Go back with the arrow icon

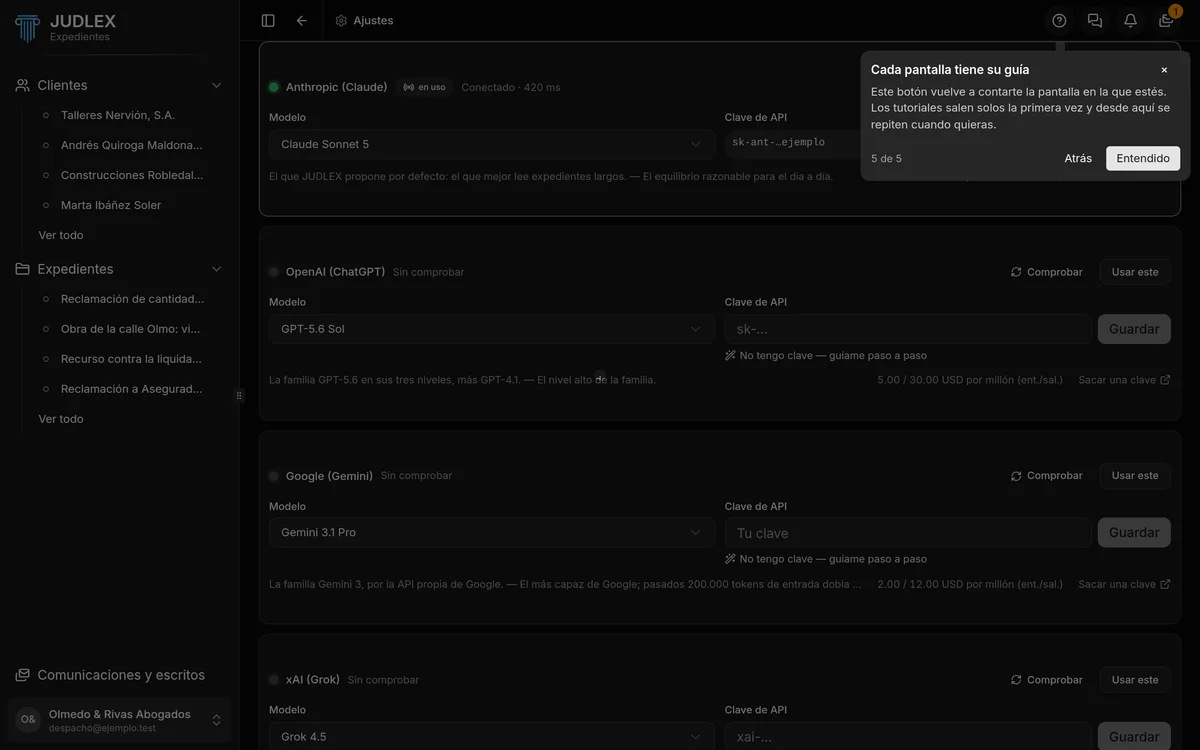302,20
